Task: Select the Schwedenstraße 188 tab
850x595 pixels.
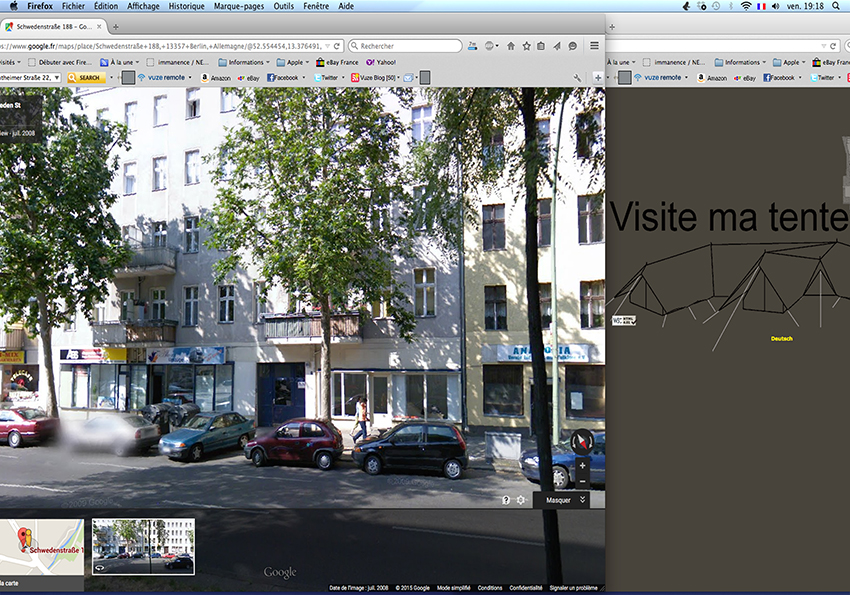Action: 53,26
